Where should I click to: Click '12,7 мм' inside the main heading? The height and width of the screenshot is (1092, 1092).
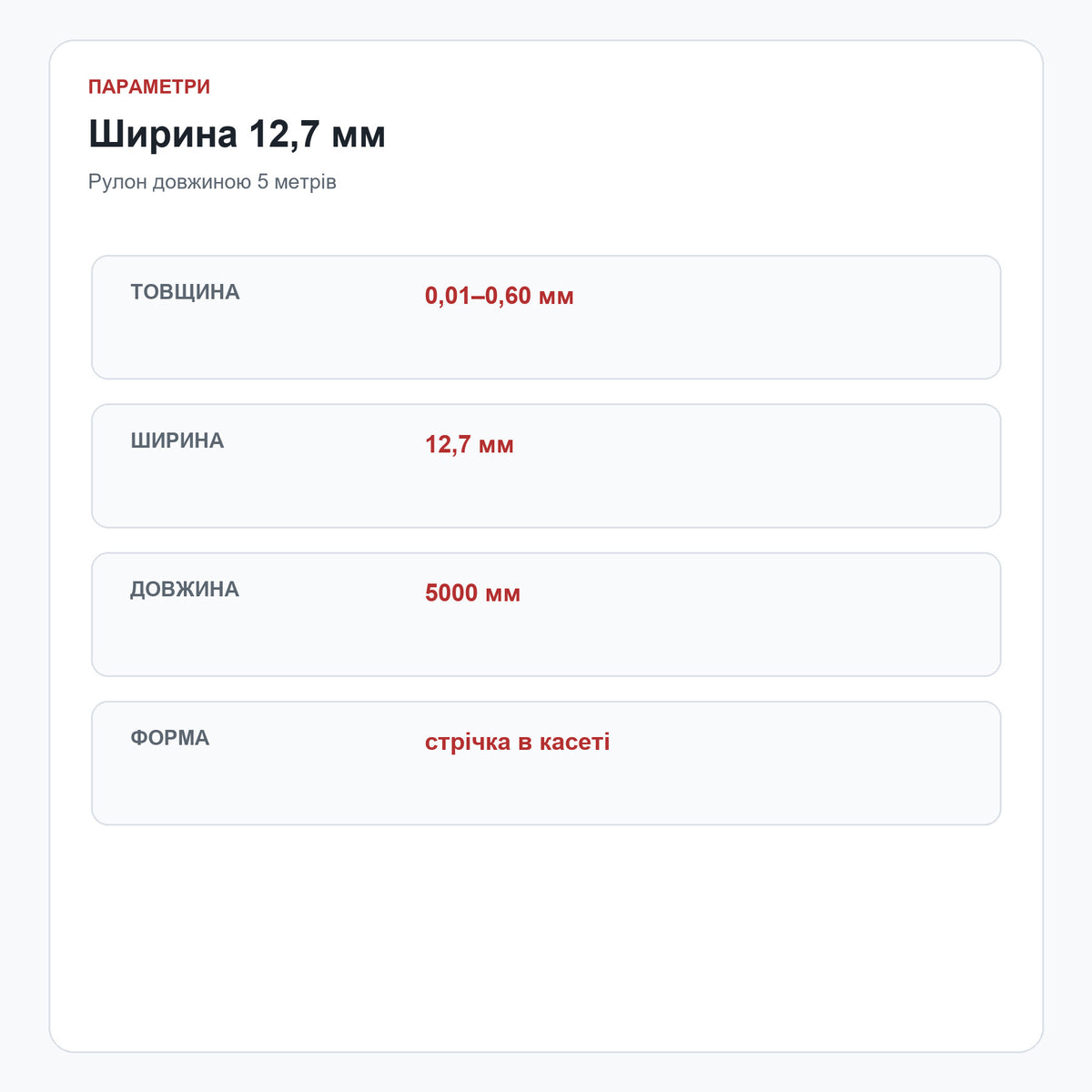[318, 135]
